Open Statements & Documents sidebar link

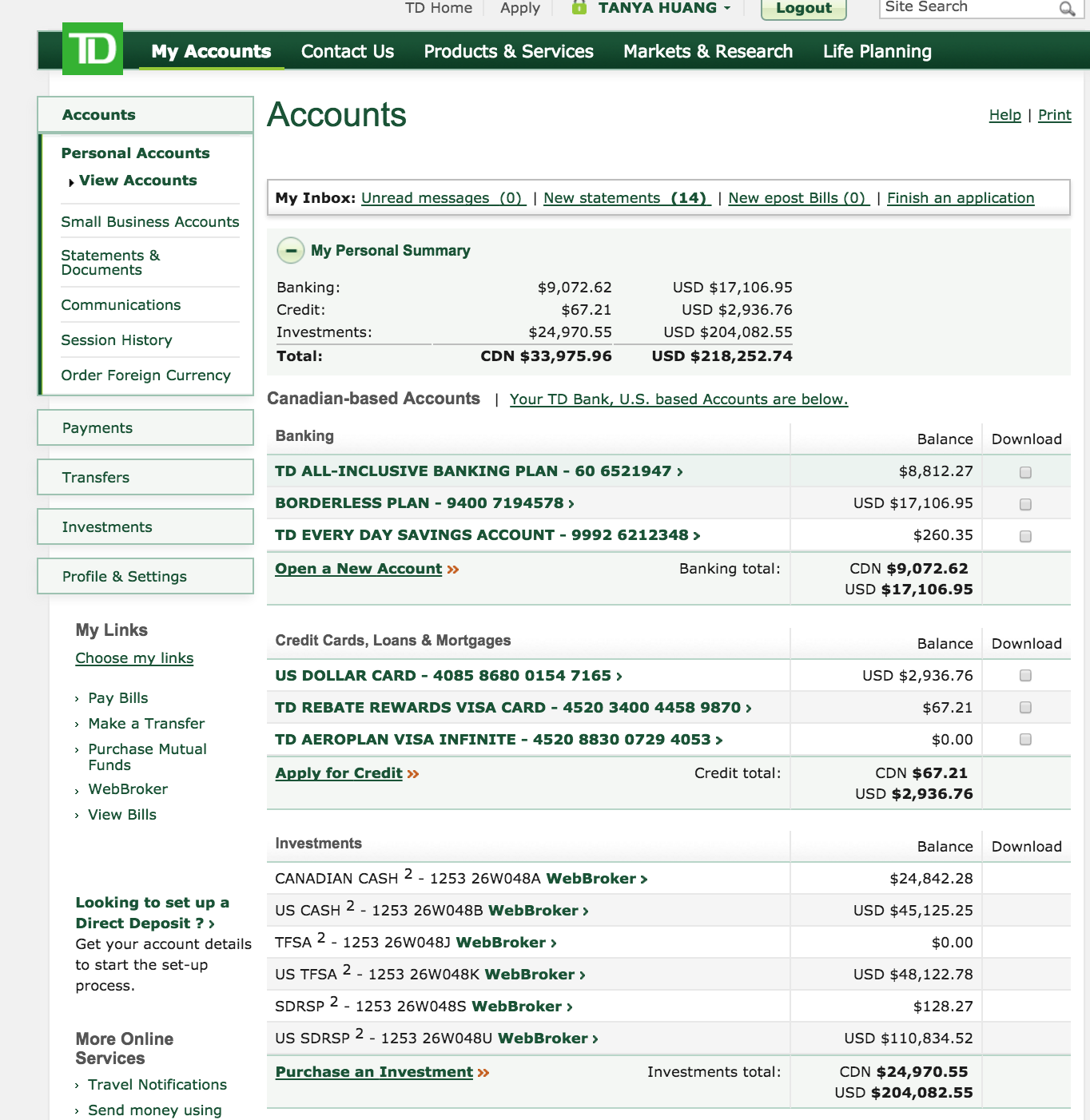click(110, 263)
